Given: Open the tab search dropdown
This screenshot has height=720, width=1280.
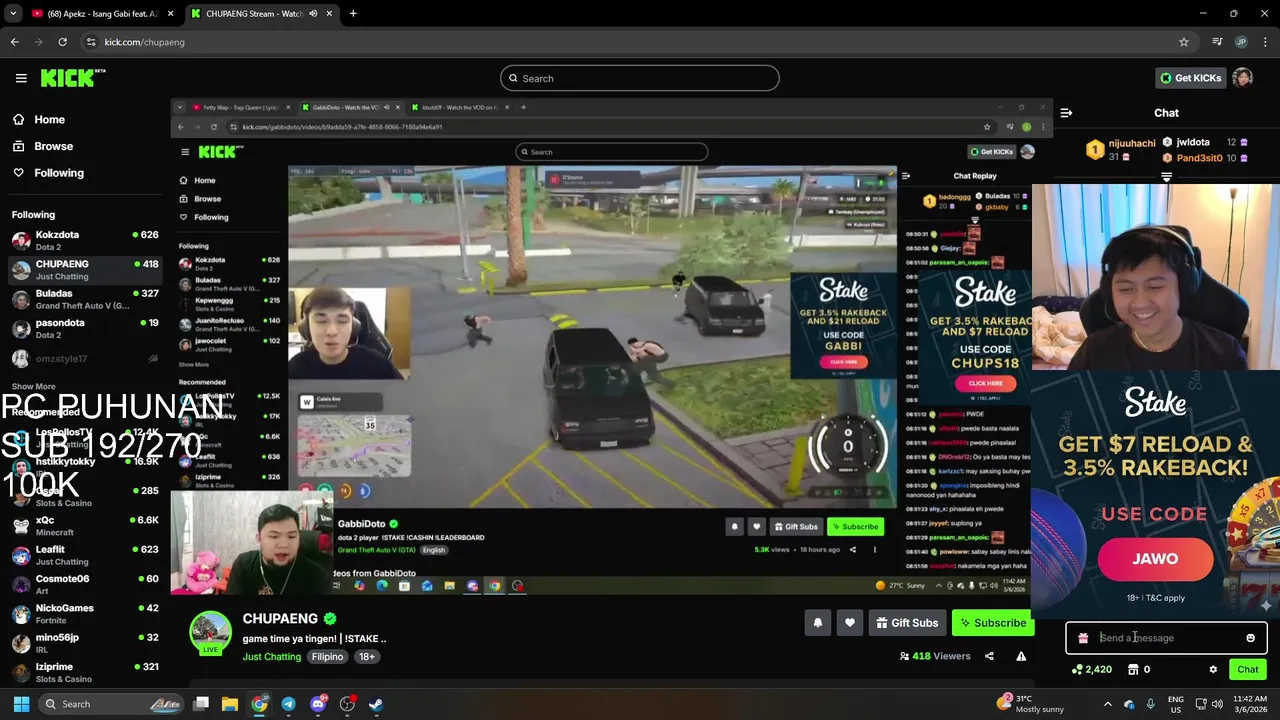Looking at the screenshot, I should pos(13,14).
